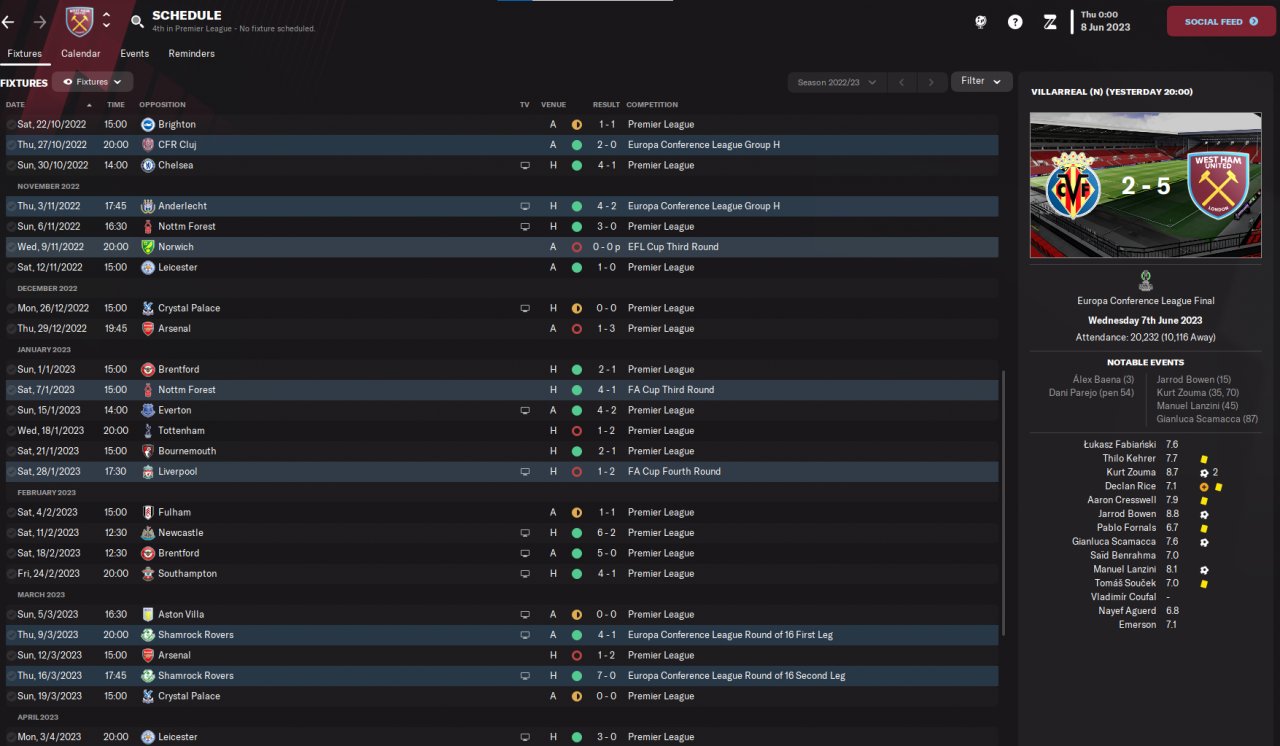Go back with the left arrow
The image size is (1280, 746).
pos(8,21)
